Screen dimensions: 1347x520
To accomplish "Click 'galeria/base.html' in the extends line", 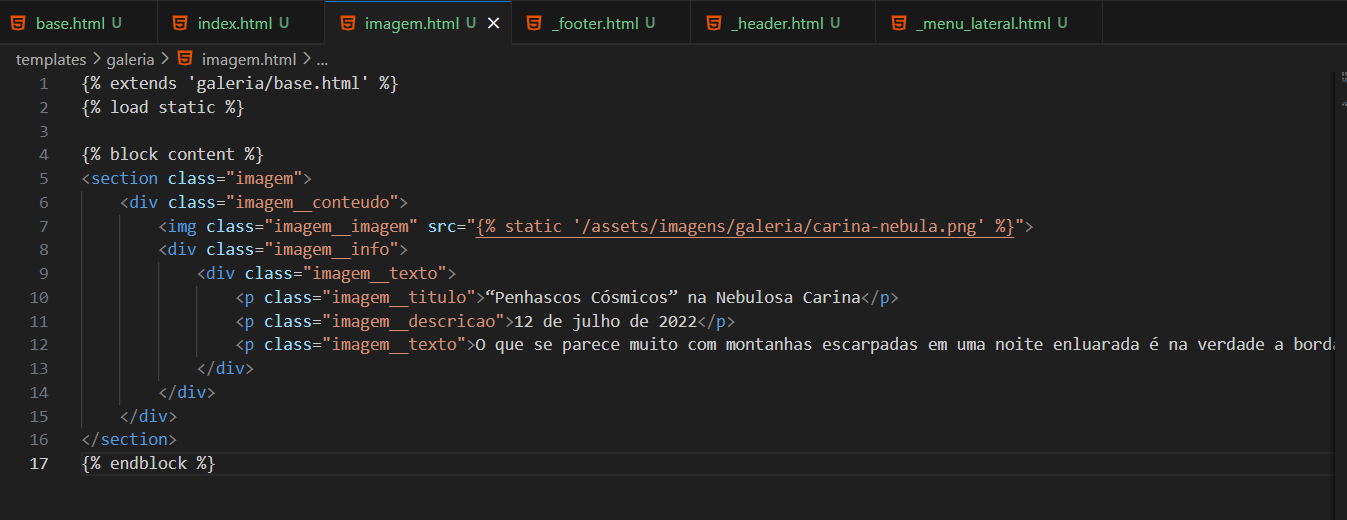I will (278, 83).
